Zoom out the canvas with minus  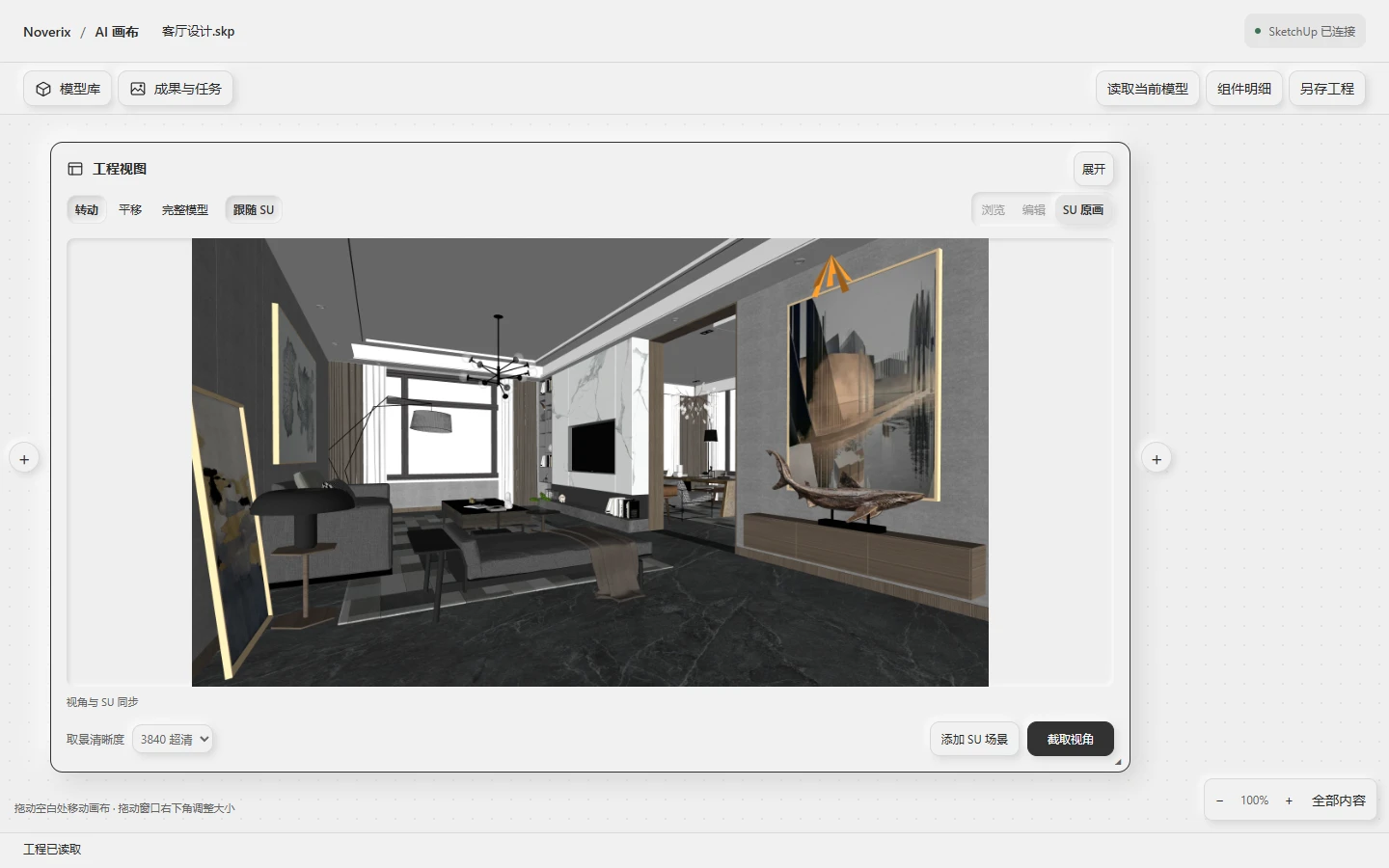tap(1220, 800)
